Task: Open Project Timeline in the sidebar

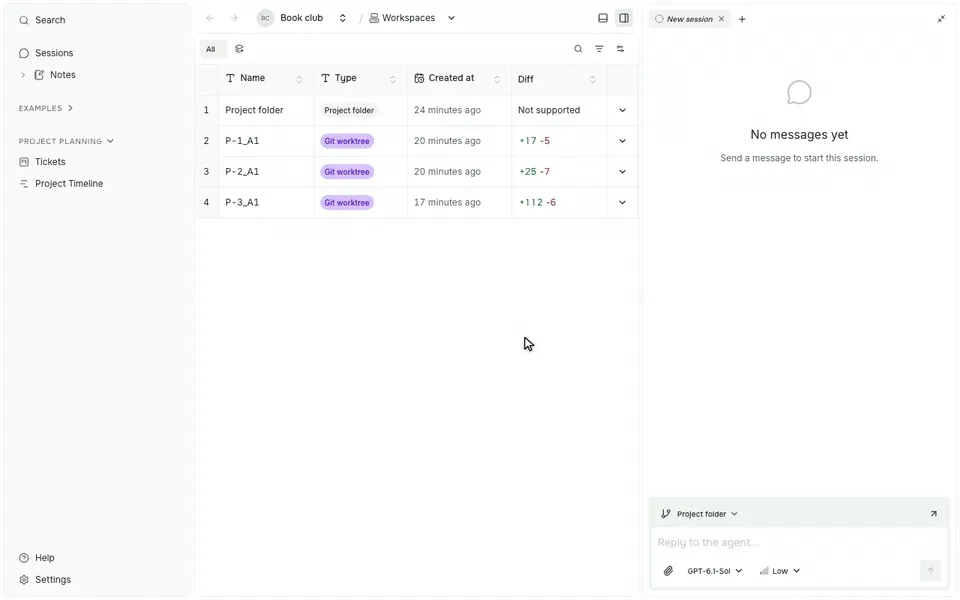Action: click(69, 184)
